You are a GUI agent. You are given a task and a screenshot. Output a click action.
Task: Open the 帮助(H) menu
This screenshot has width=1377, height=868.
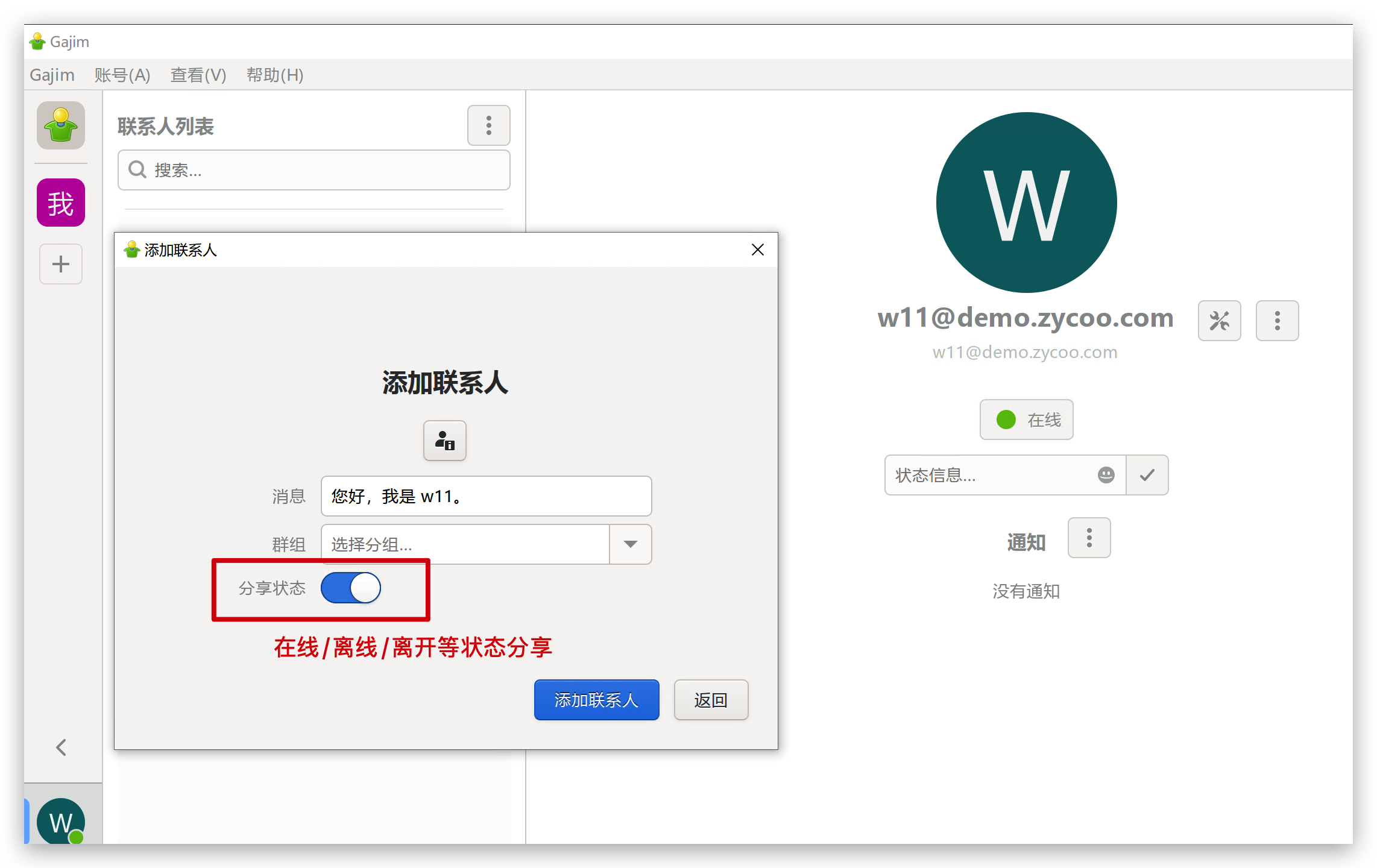point(275,75)
